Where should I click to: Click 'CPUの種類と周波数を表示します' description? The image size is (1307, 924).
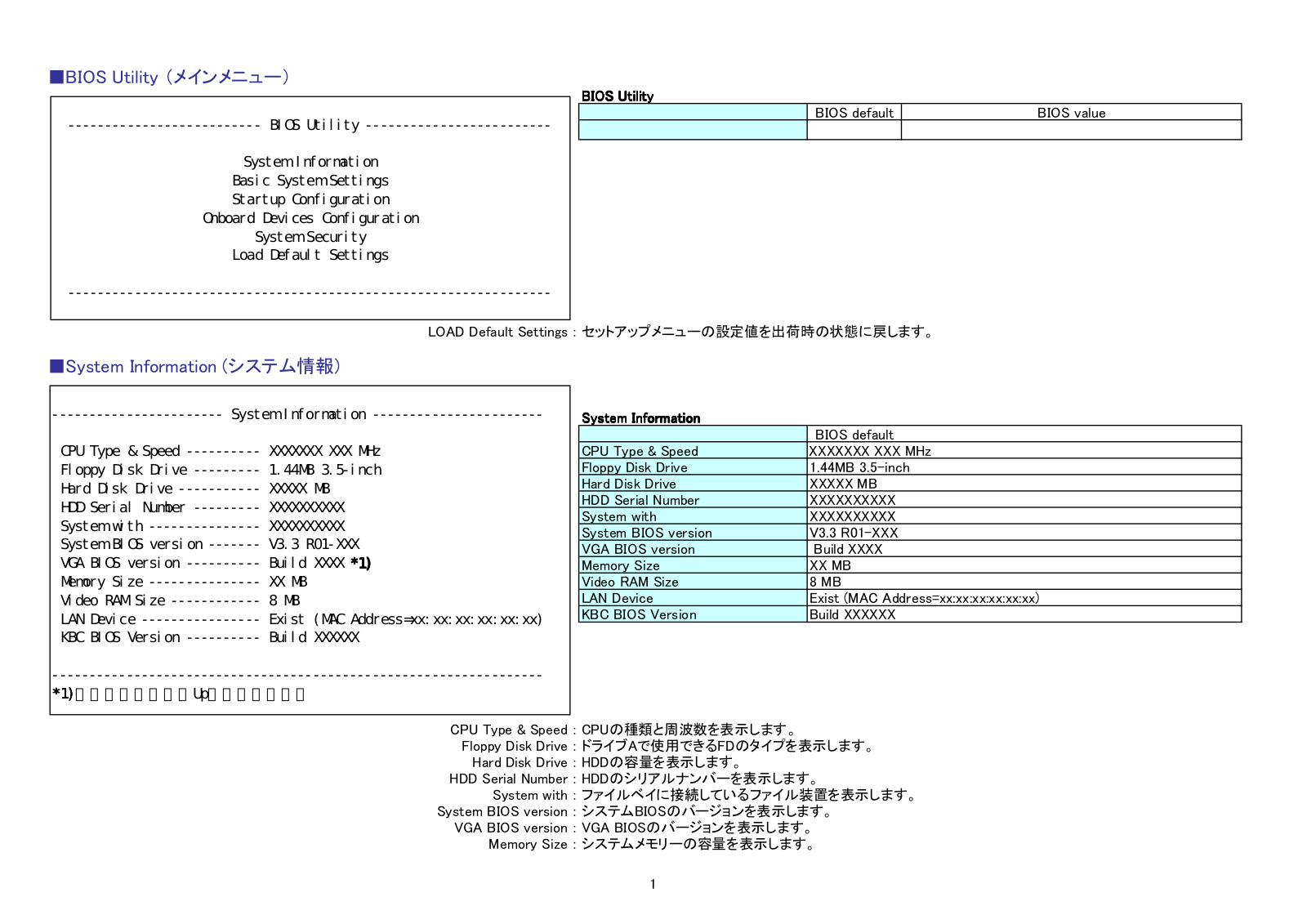coord(689,730)
